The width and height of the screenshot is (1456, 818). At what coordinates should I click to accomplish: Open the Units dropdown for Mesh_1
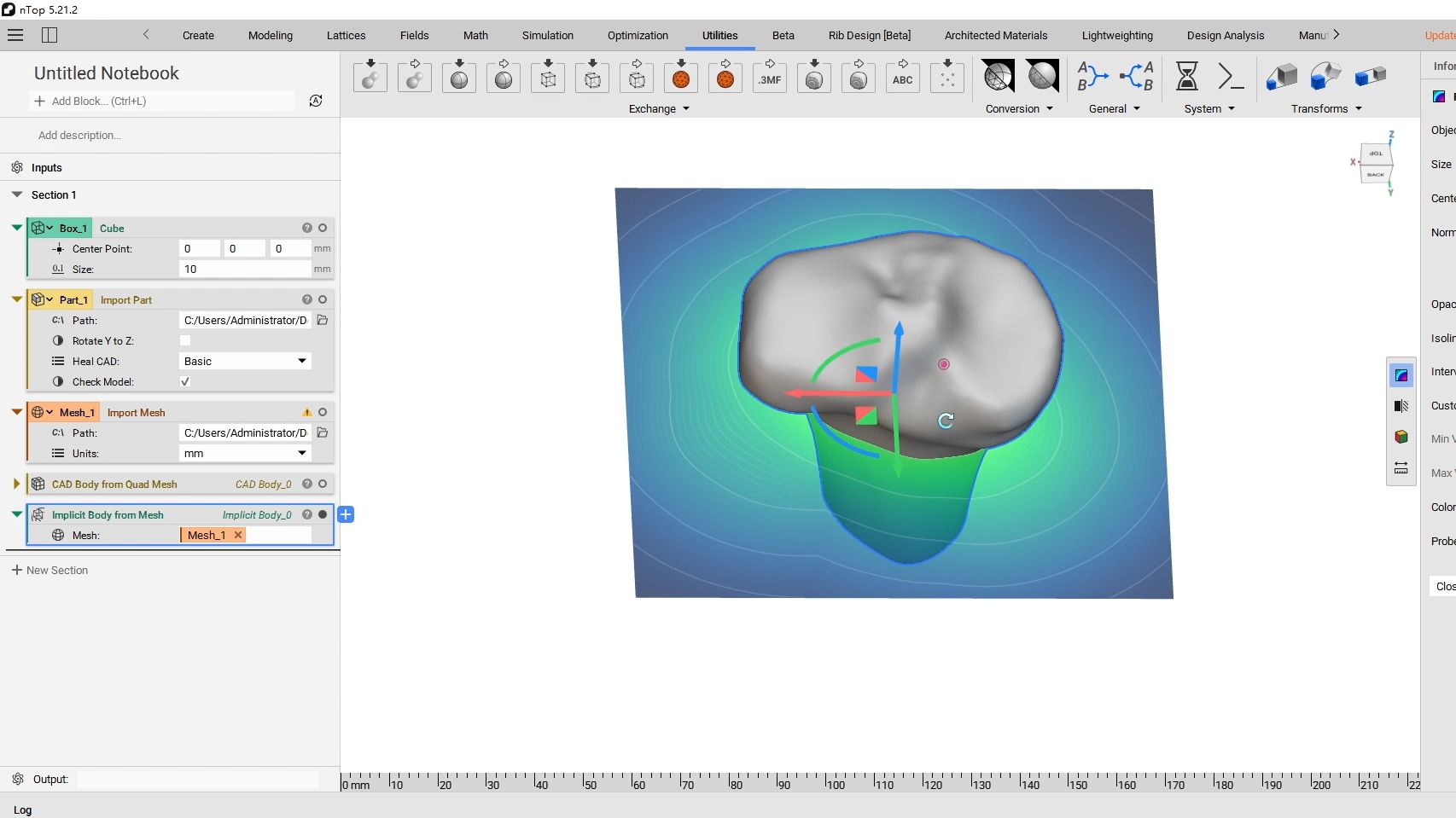point(245,453)
